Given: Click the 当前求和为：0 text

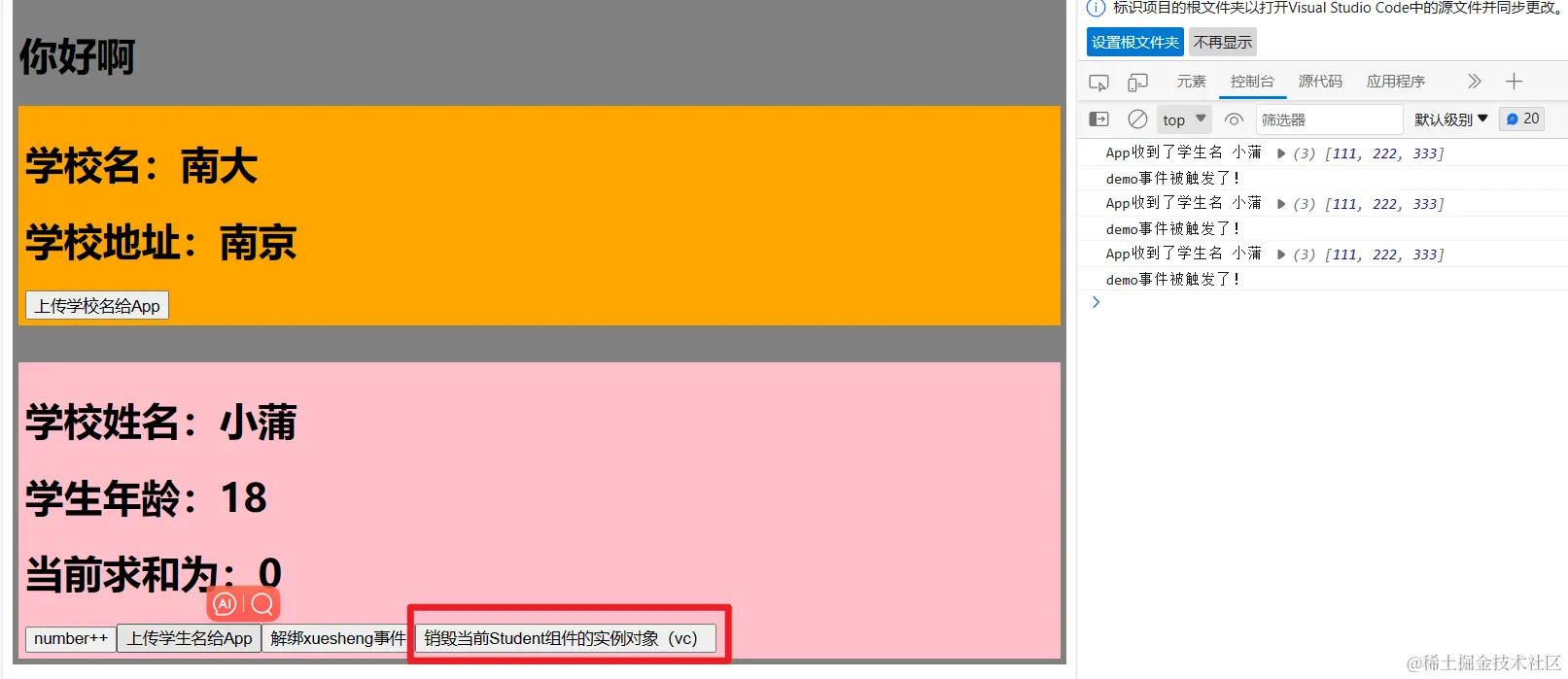Looking at the screenshot, I should coord(154,575).
